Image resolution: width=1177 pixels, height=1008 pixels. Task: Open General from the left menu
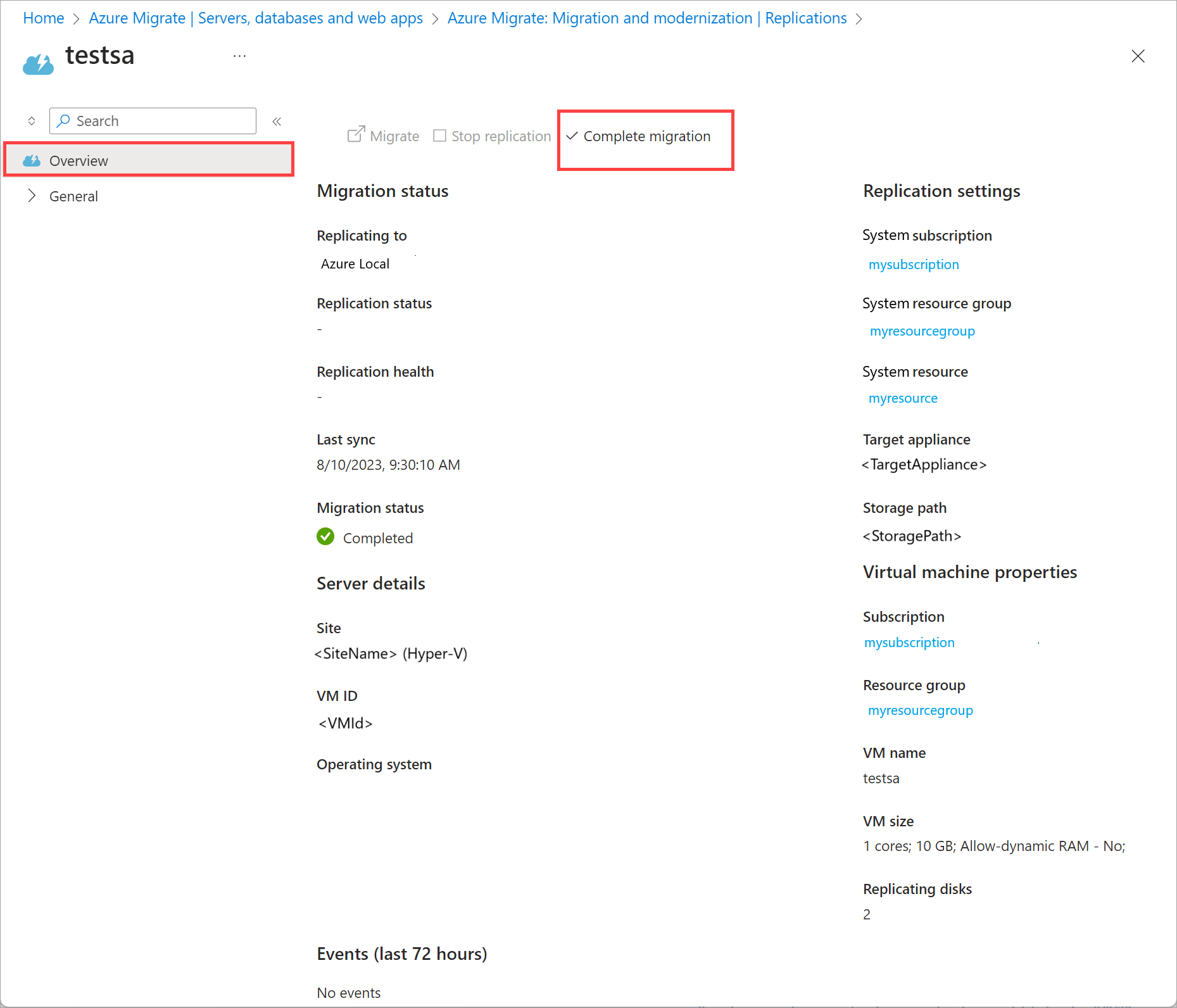point(73,196)
